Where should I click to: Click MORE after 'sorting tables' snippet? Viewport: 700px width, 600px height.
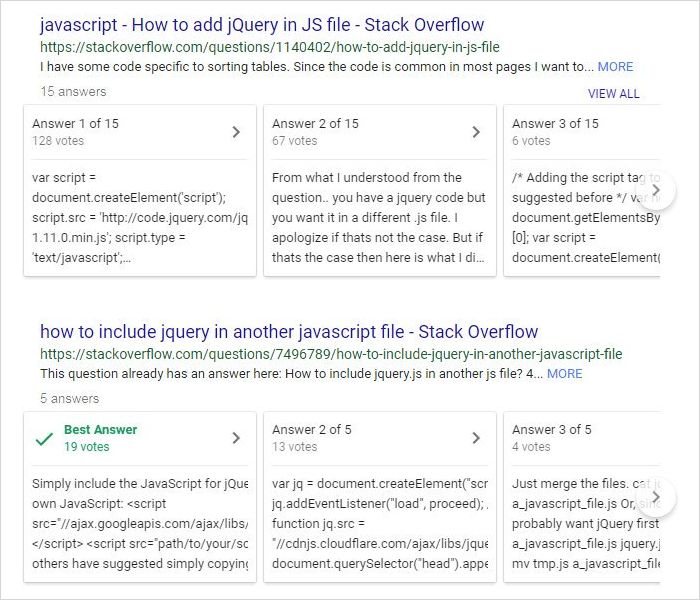coord(615,67)
